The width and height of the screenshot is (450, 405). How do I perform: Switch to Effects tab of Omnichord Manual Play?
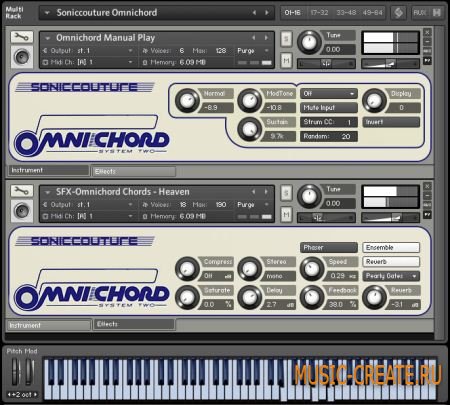tap(134, 171)
